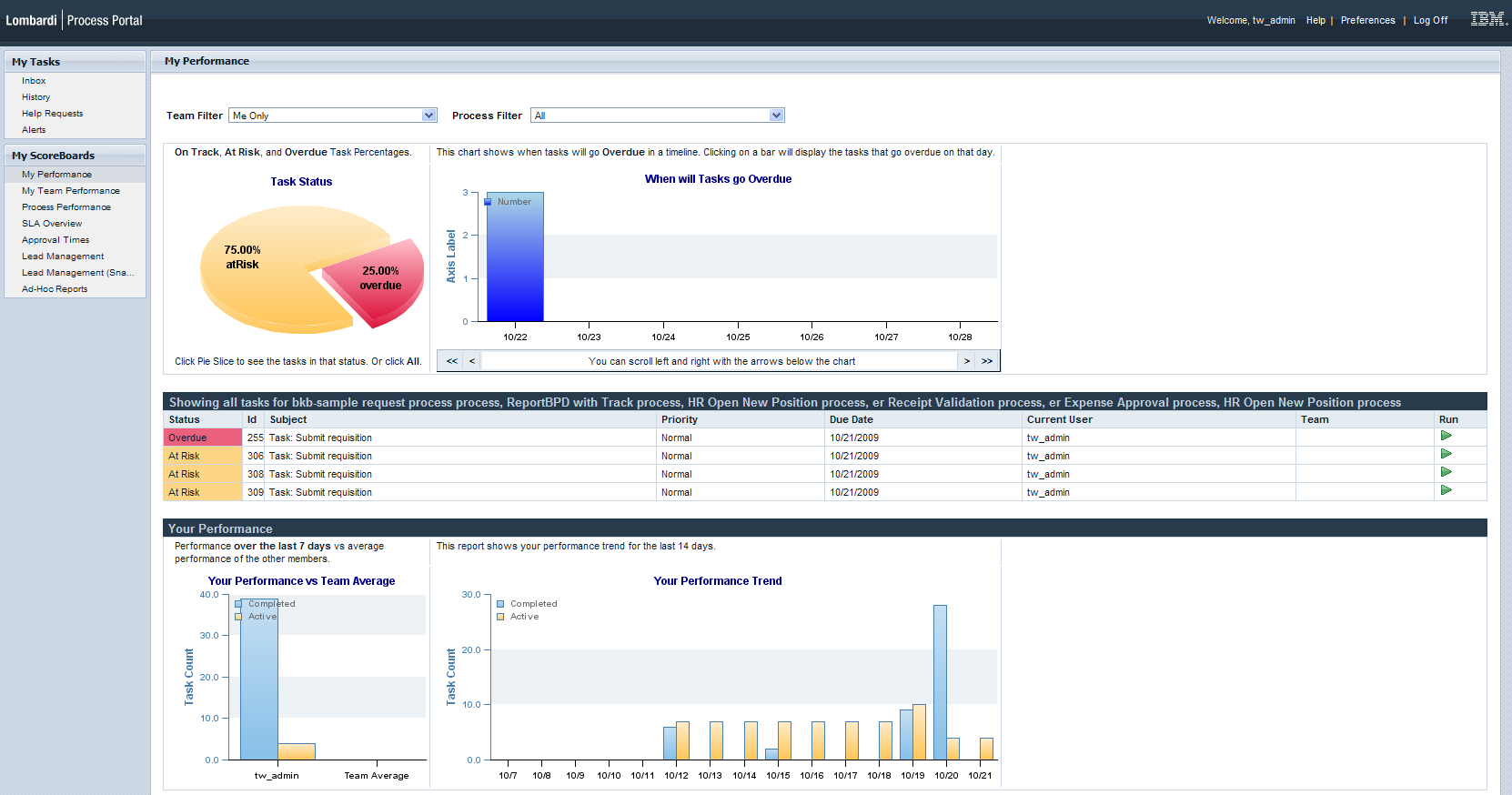Sort tasks by Due Date column header
1512x795 pixels.
[x=923, y=419]
